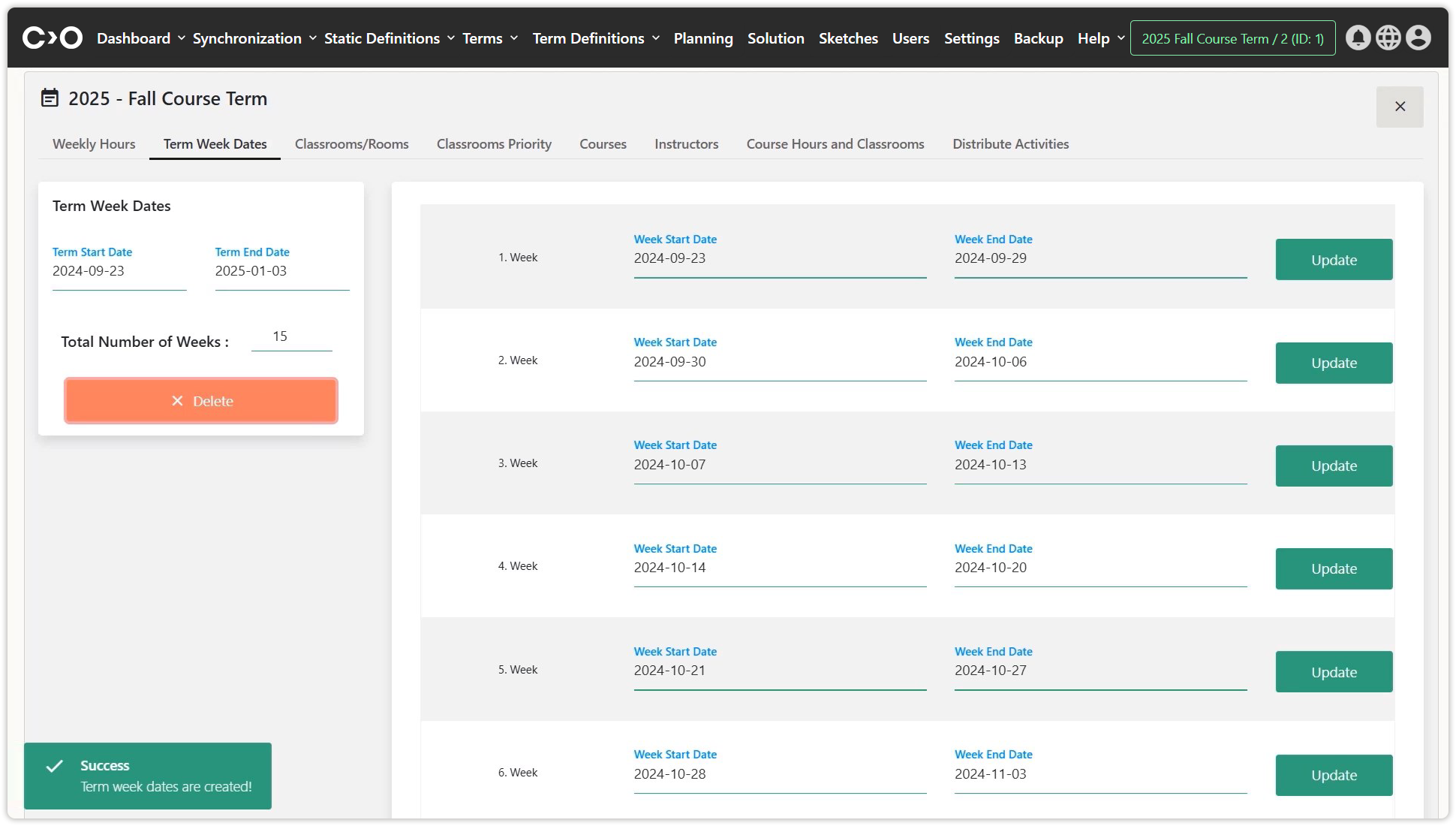Click the language globe icon
The image size is (1456, 826).
click(1388, 38)
